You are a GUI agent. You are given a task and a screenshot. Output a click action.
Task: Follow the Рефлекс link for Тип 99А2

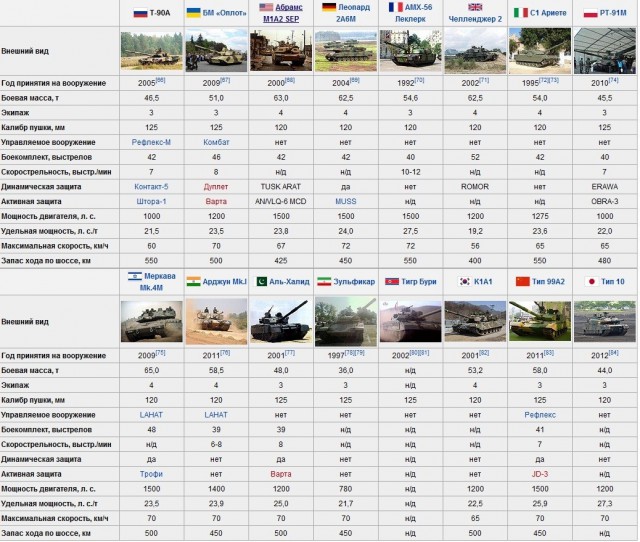540,415
